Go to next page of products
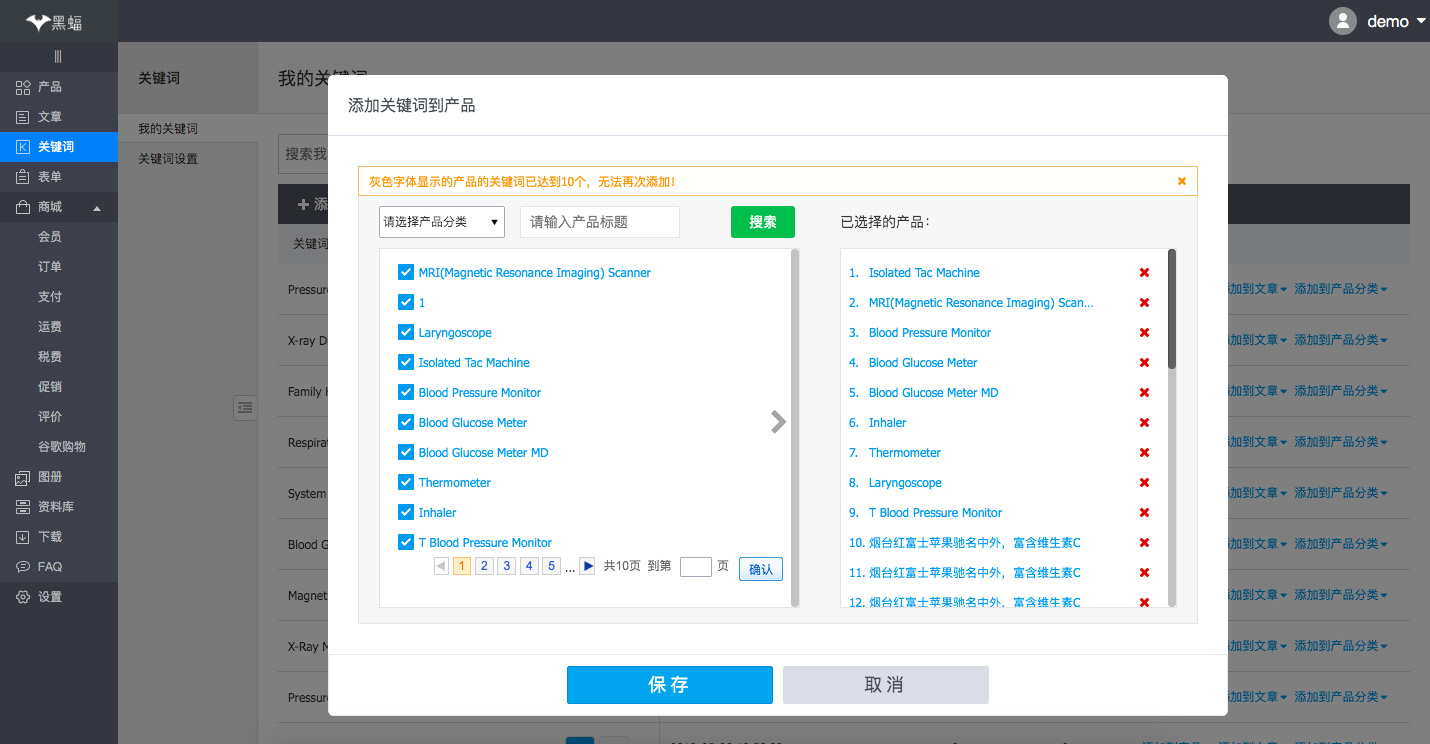The height and width of the screenshot is (744, 1430). point(588,566)
